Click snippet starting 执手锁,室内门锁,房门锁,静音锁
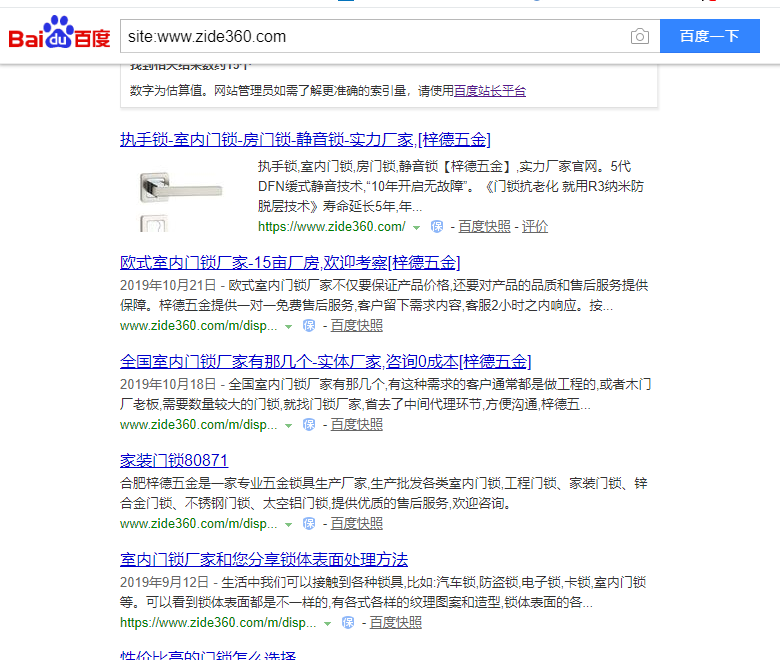The image size is (780, 660). [x=451, y=187]
